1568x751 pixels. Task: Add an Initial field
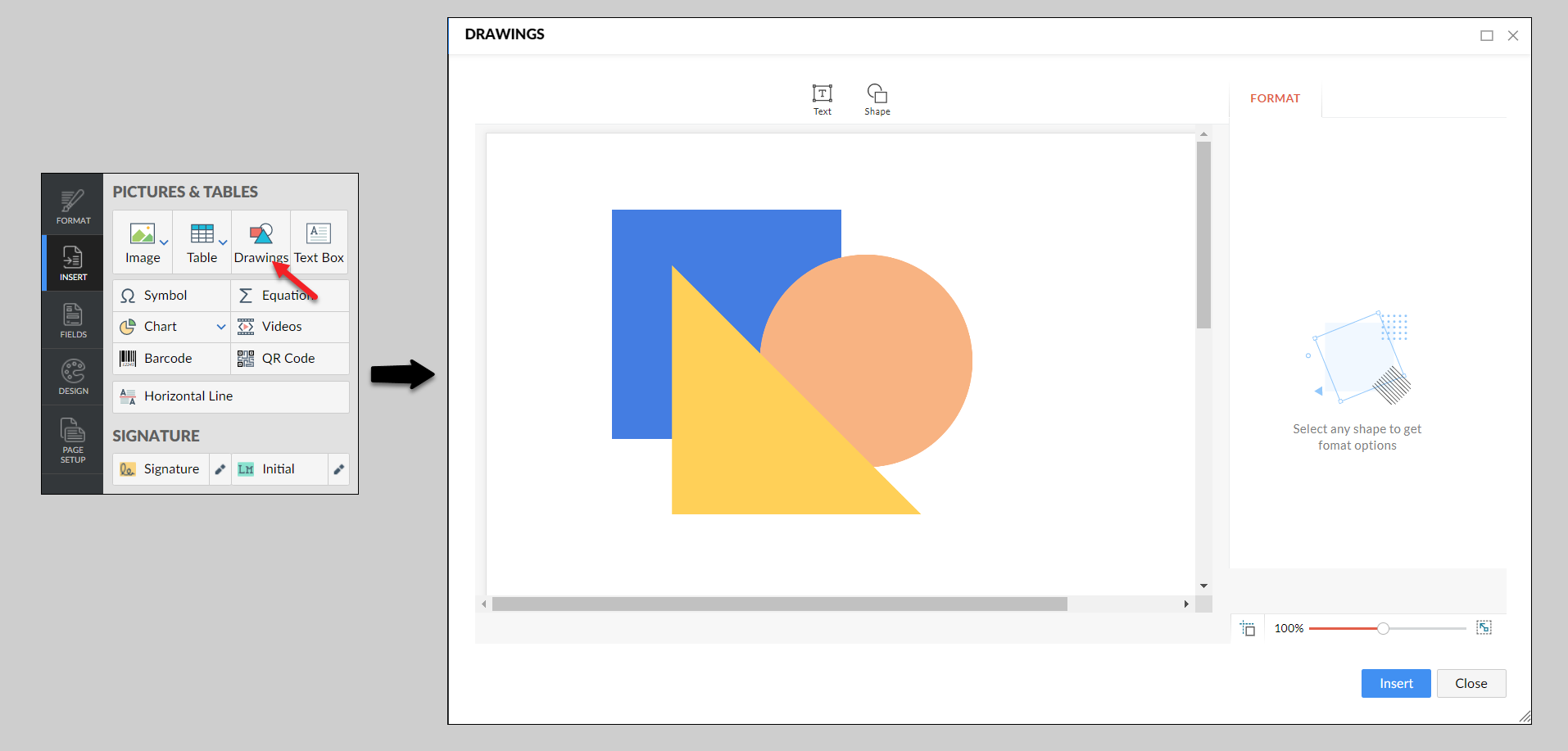[x=279, y=469]
